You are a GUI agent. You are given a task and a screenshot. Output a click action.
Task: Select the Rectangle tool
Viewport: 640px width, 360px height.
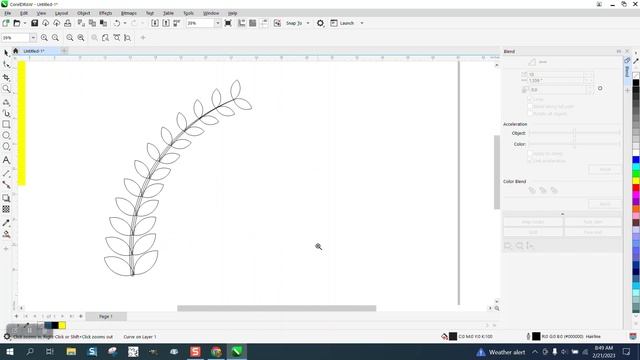click(6, 124)
